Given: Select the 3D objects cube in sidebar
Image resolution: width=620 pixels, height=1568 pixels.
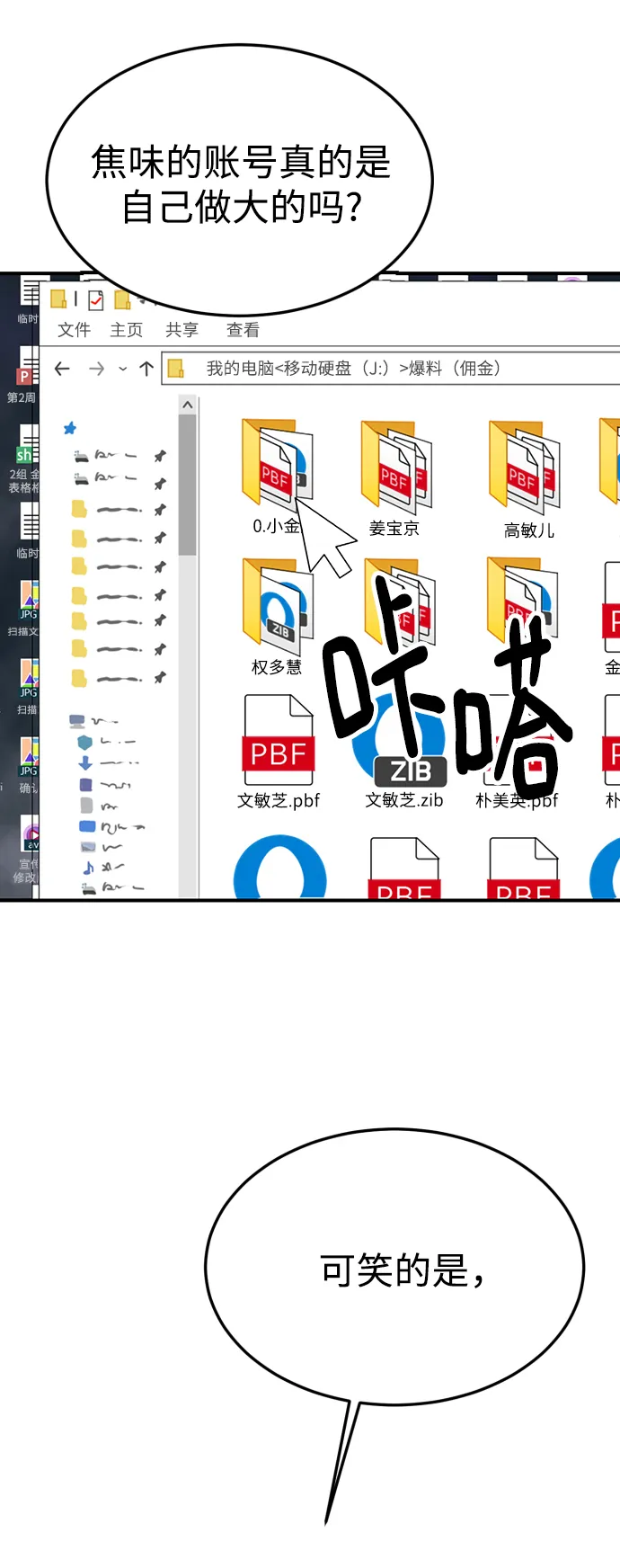Looking at the screenshot, I should pyautogui.click(x=84, y=743).
